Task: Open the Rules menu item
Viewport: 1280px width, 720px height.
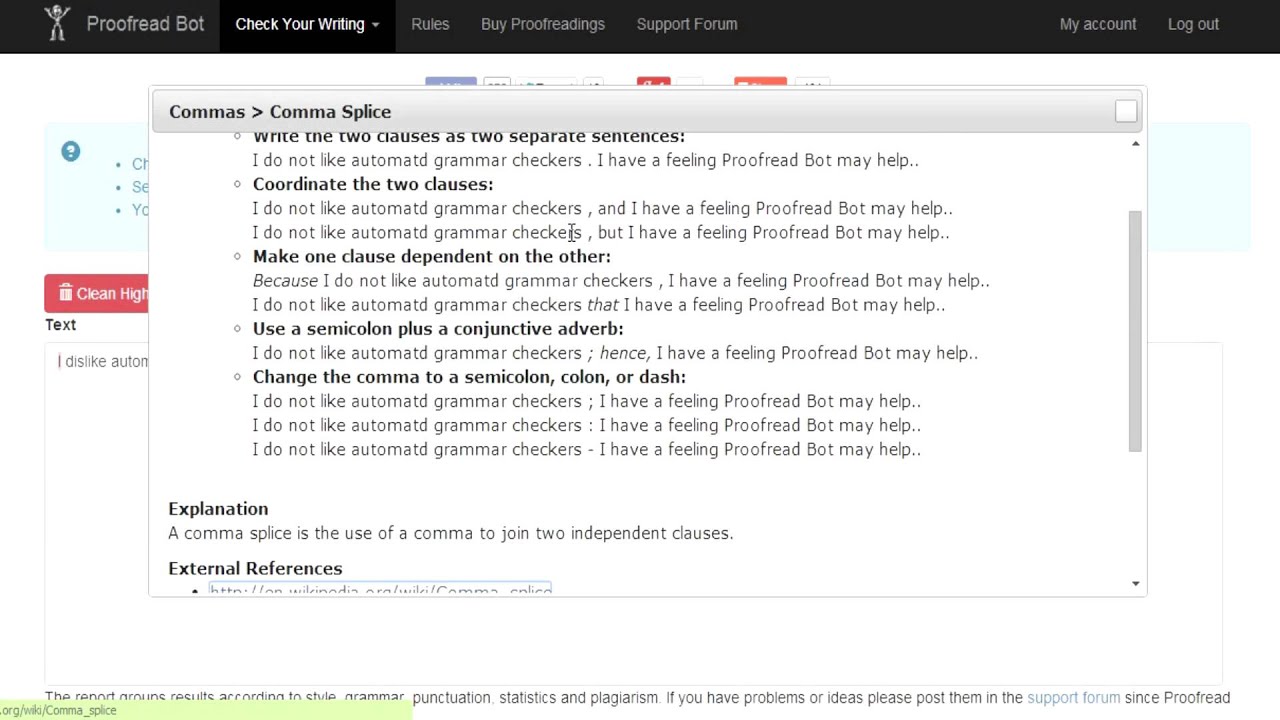Action: click(430, 24)
